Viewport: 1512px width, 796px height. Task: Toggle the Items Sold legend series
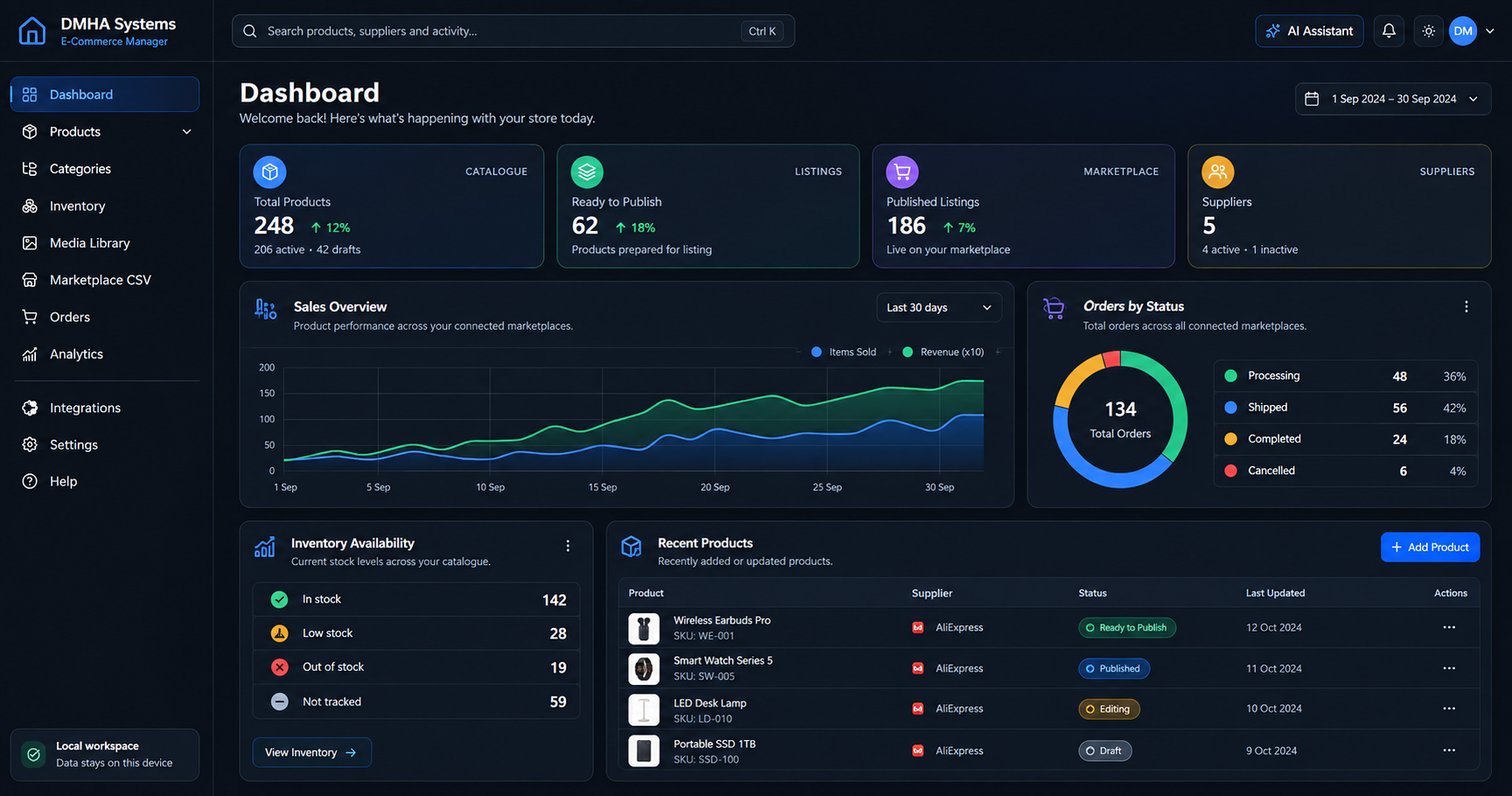pos(844,352)
